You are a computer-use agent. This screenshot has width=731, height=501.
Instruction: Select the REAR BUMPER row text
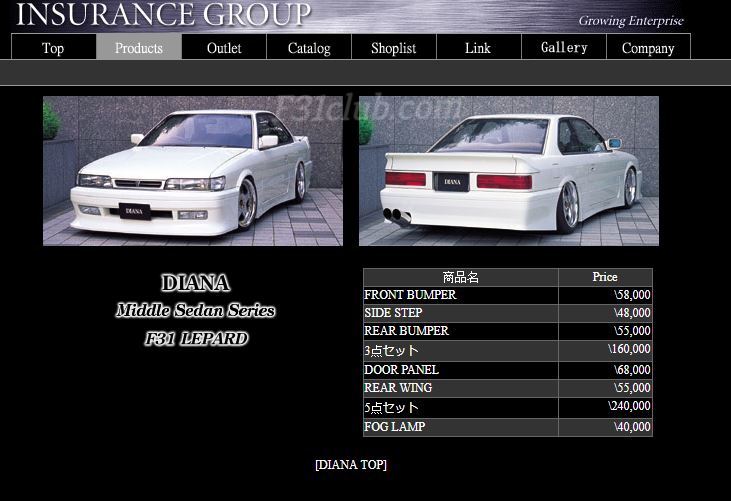[407, 331]
